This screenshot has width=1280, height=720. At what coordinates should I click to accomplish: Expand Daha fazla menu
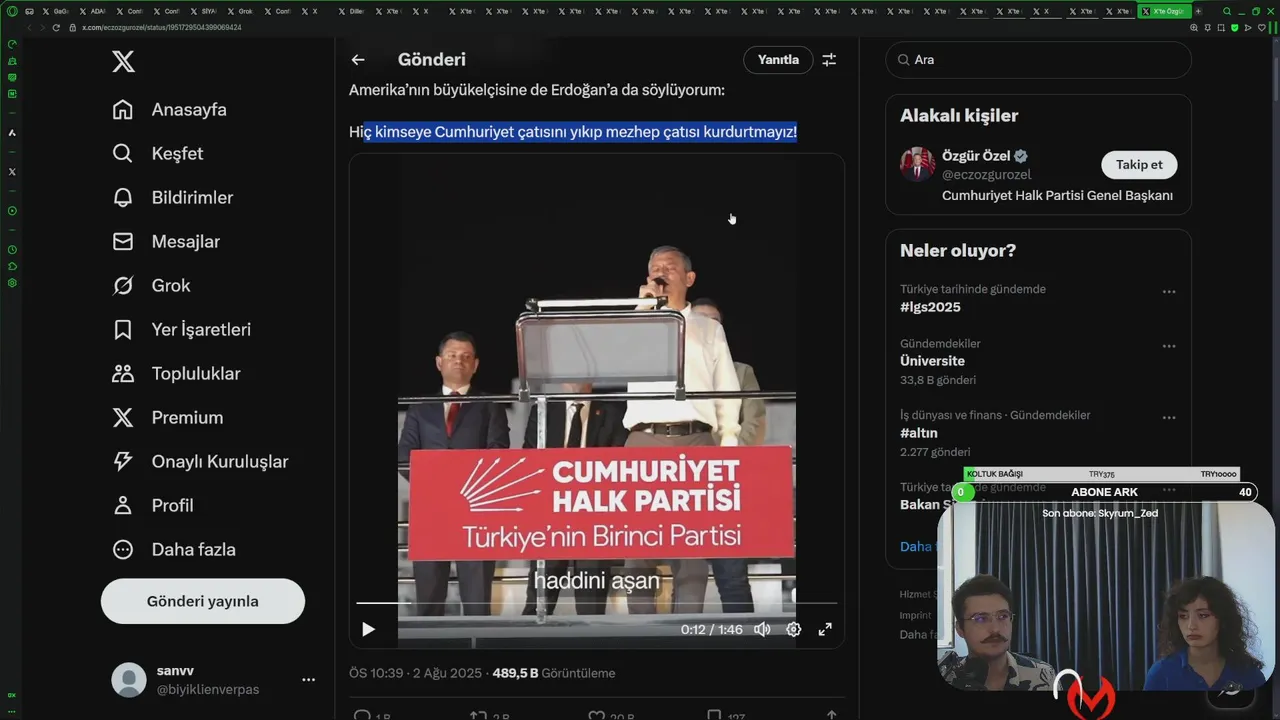(x=174, y=550)
